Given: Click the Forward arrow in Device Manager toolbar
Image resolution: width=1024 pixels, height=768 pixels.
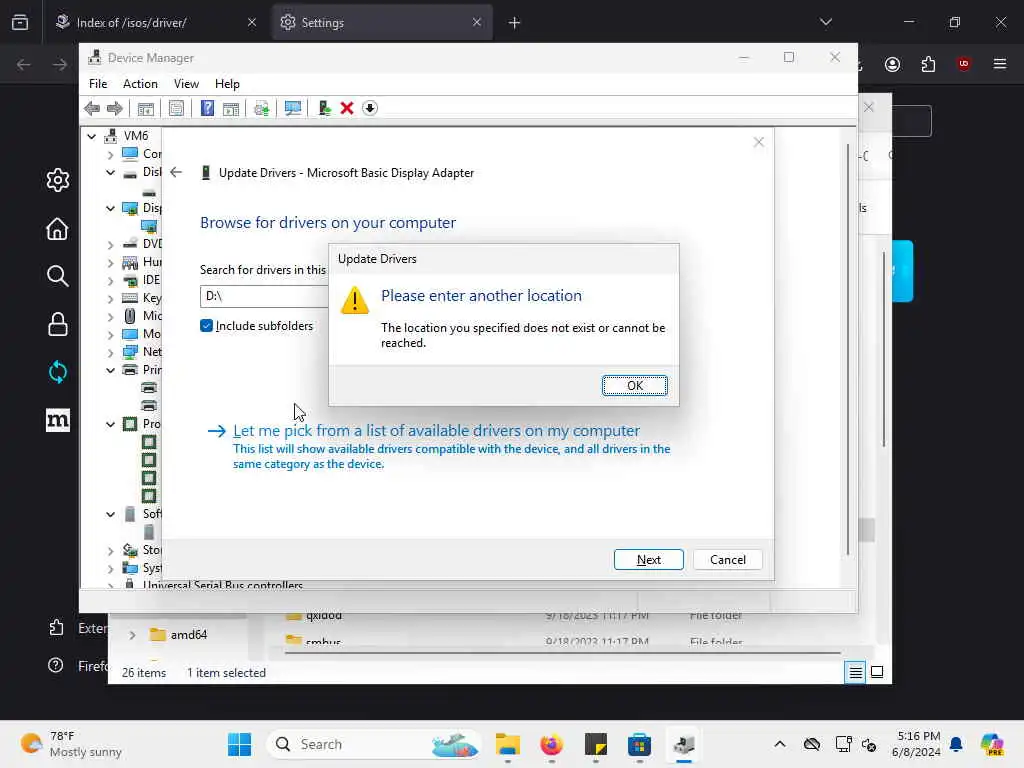Looking at the screenshot, I should pos(115,108).
